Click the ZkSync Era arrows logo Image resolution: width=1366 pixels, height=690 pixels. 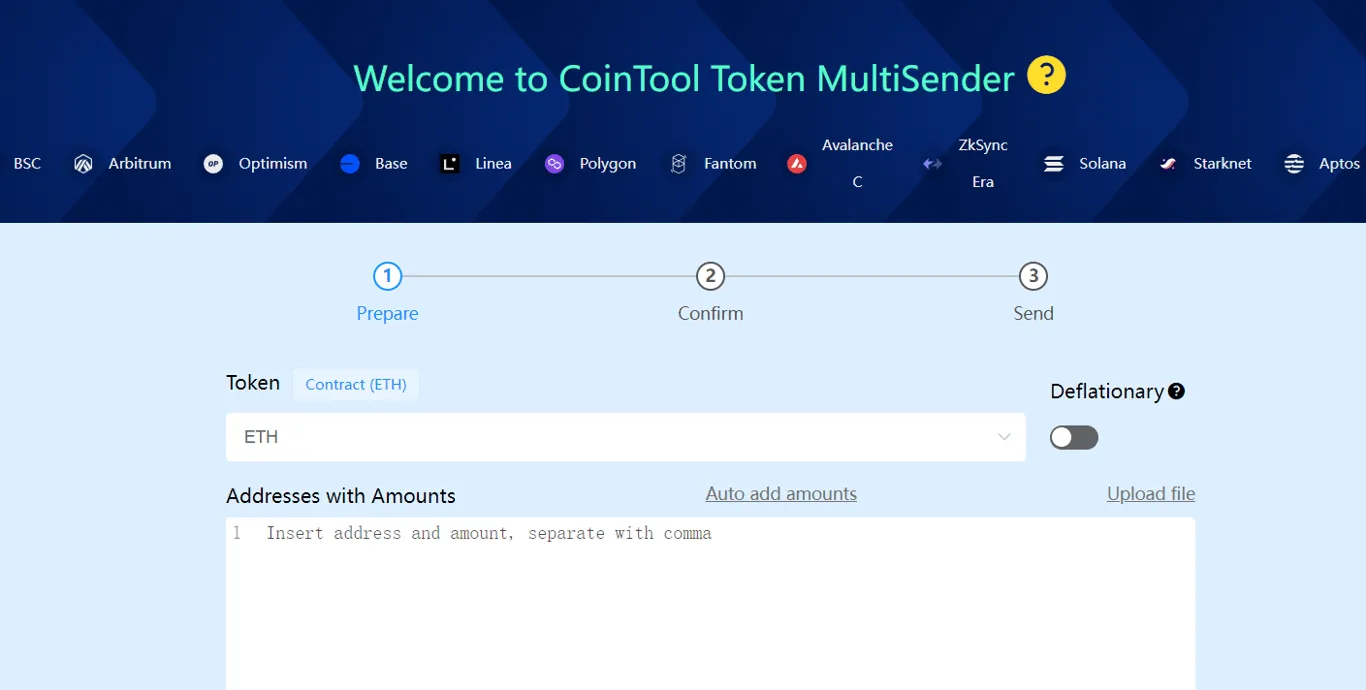(x=932, y=164)
